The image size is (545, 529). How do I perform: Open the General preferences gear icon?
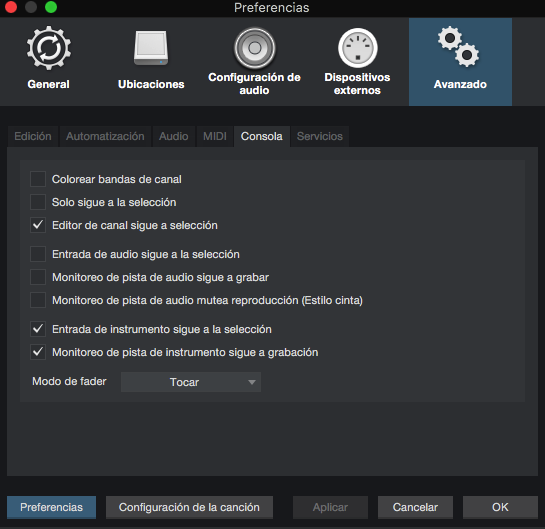coord(49,48)
